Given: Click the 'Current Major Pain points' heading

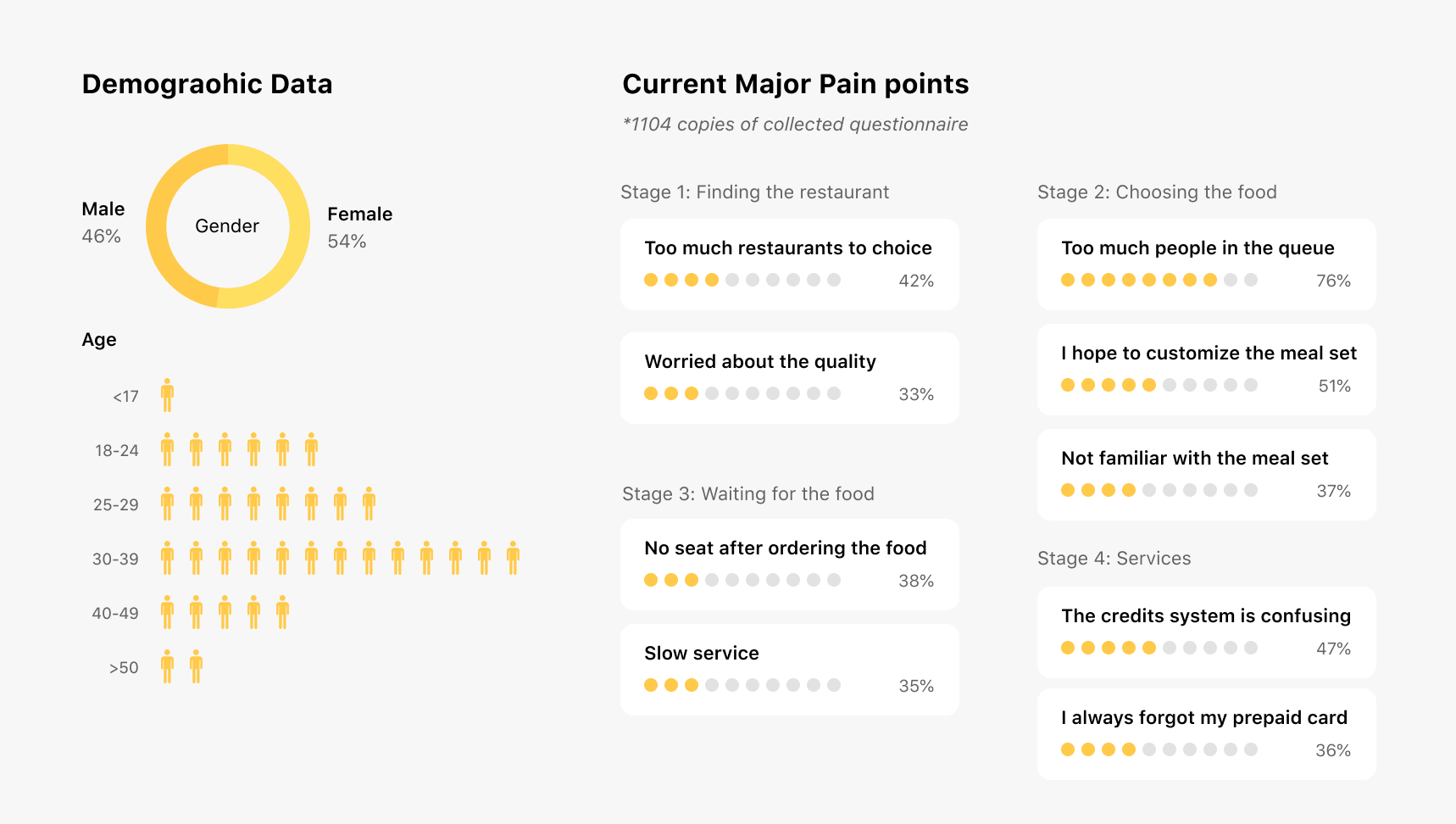Looking at the screenshot, I should pos(795,85).
